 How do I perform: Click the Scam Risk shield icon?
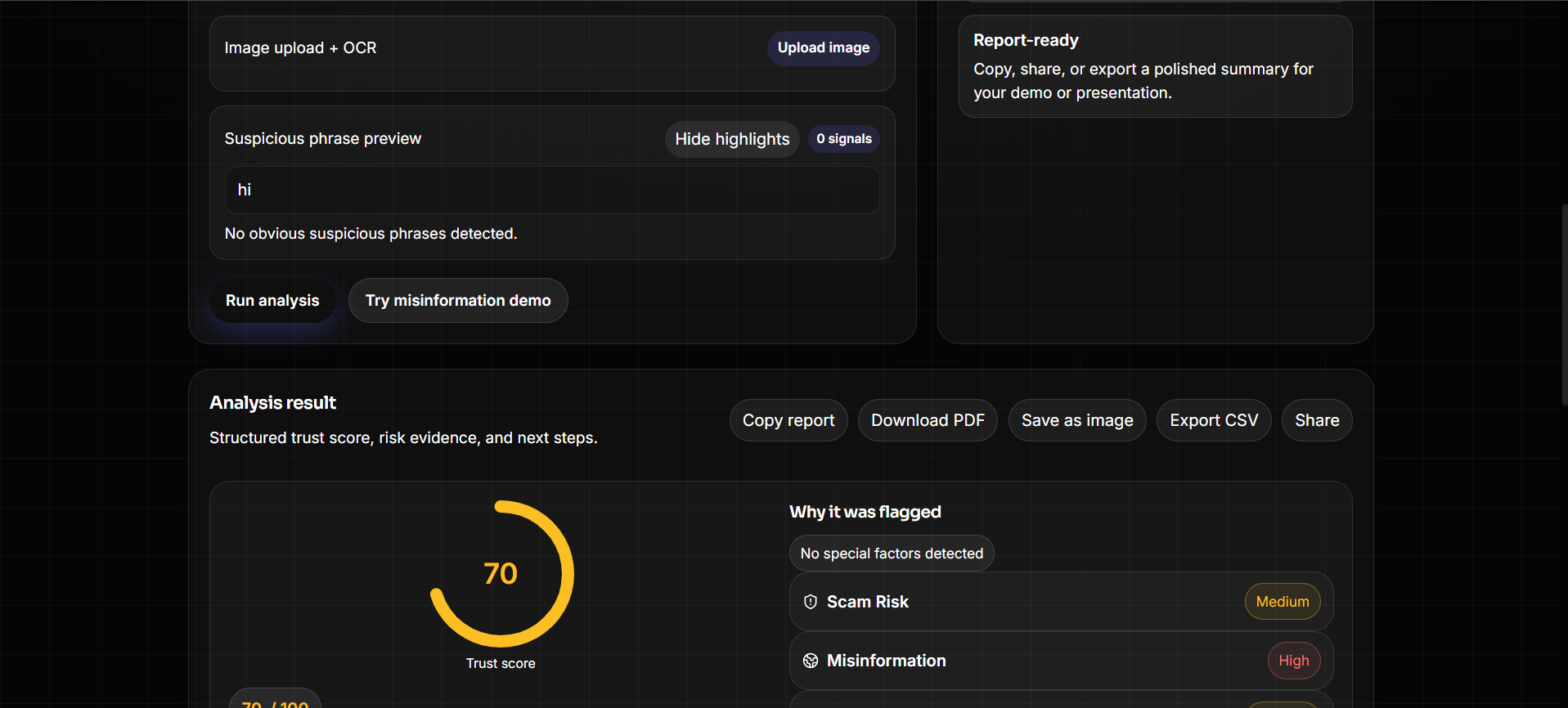pos(811,602)
